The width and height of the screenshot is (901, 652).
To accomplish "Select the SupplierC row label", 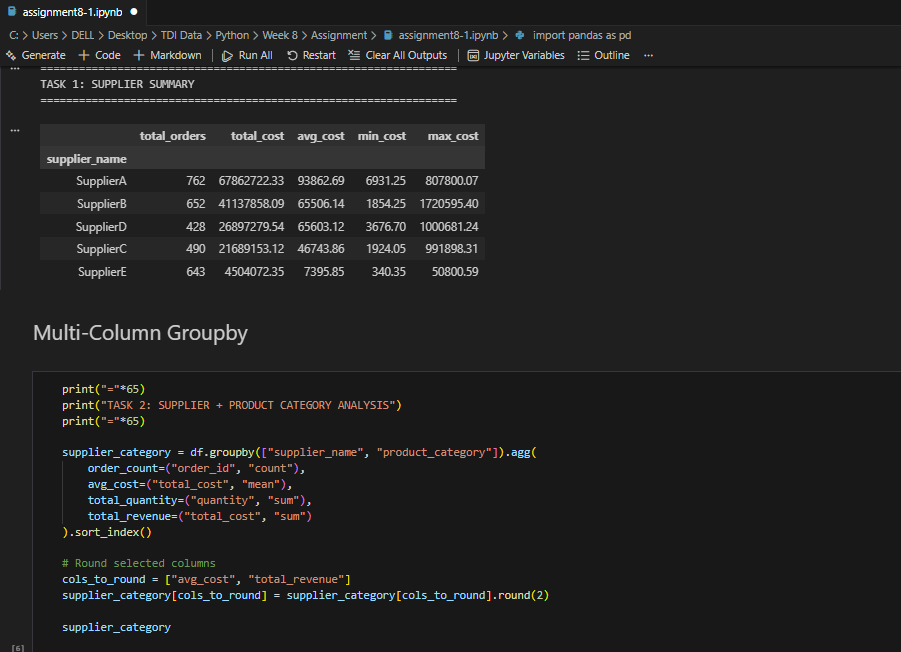I will pyautogui.click(x=102, y=249).
